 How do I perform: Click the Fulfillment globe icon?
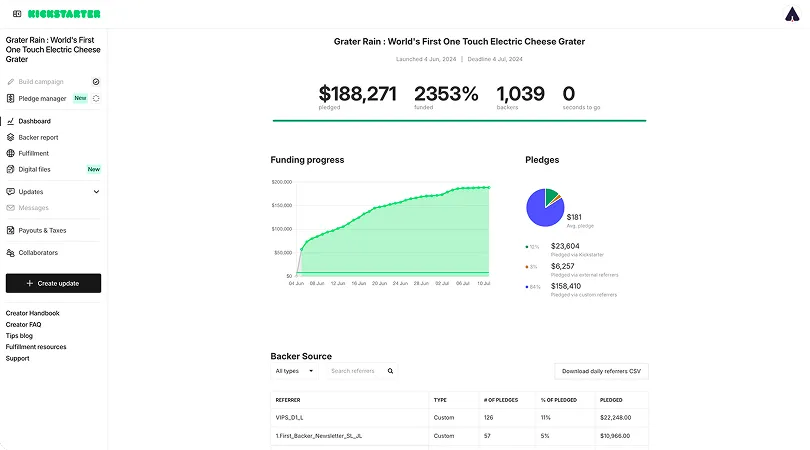click(10, 153)
